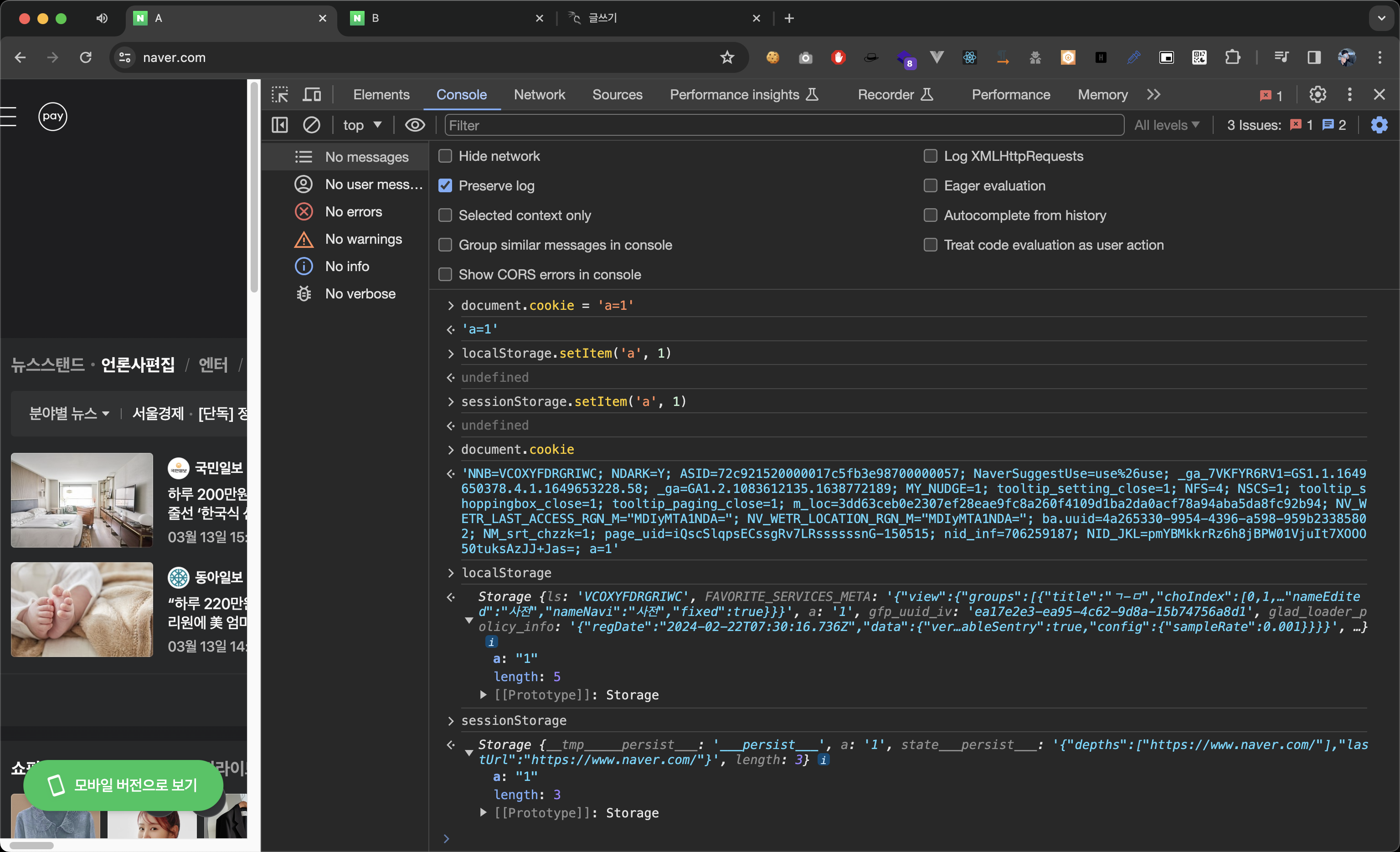The image size is (1400, 852).
Task: Open the profile avatar in toolbar
Action: [x=1347, y=57]
